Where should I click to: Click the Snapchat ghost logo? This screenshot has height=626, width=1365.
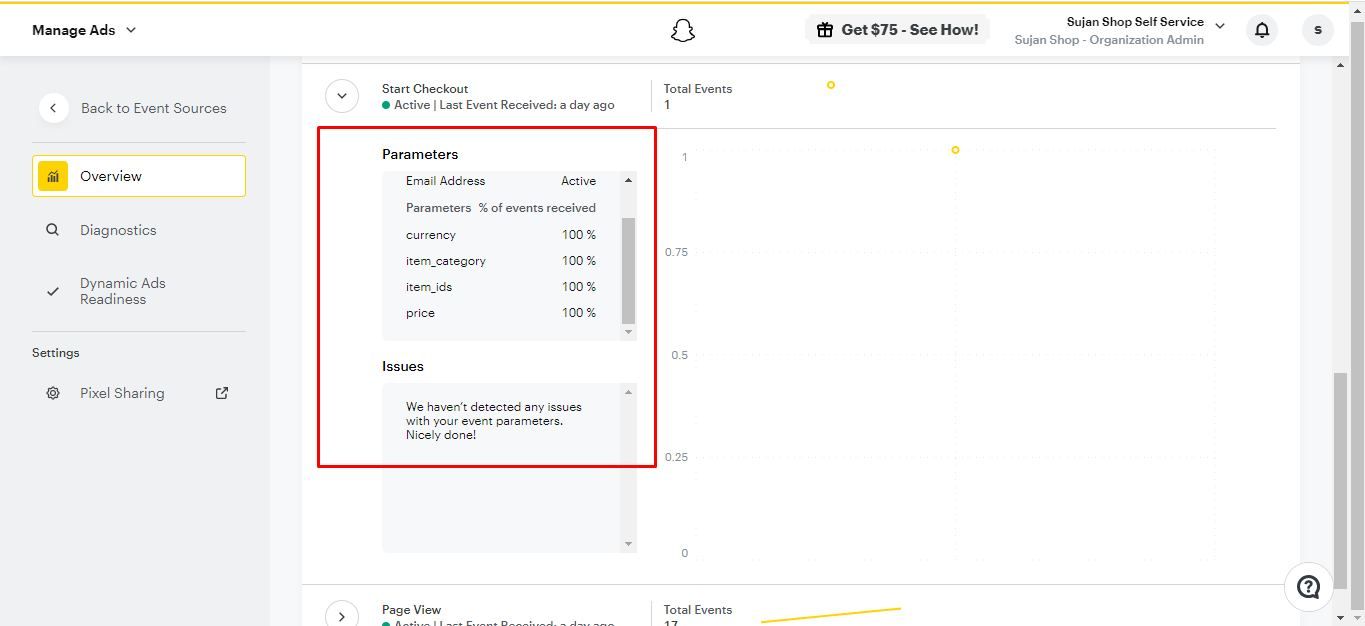tap(682, 30)
